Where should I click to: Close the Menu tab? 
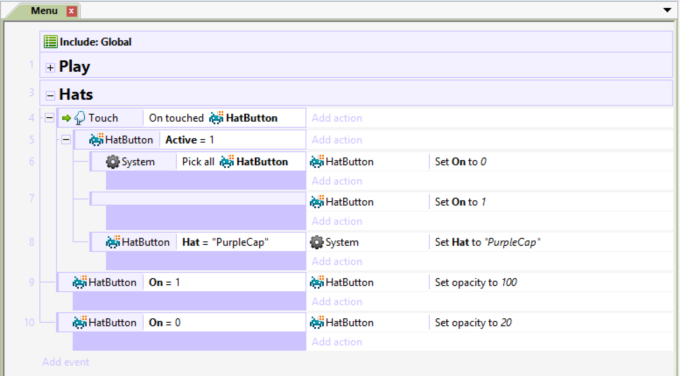(x=72, y=11)
